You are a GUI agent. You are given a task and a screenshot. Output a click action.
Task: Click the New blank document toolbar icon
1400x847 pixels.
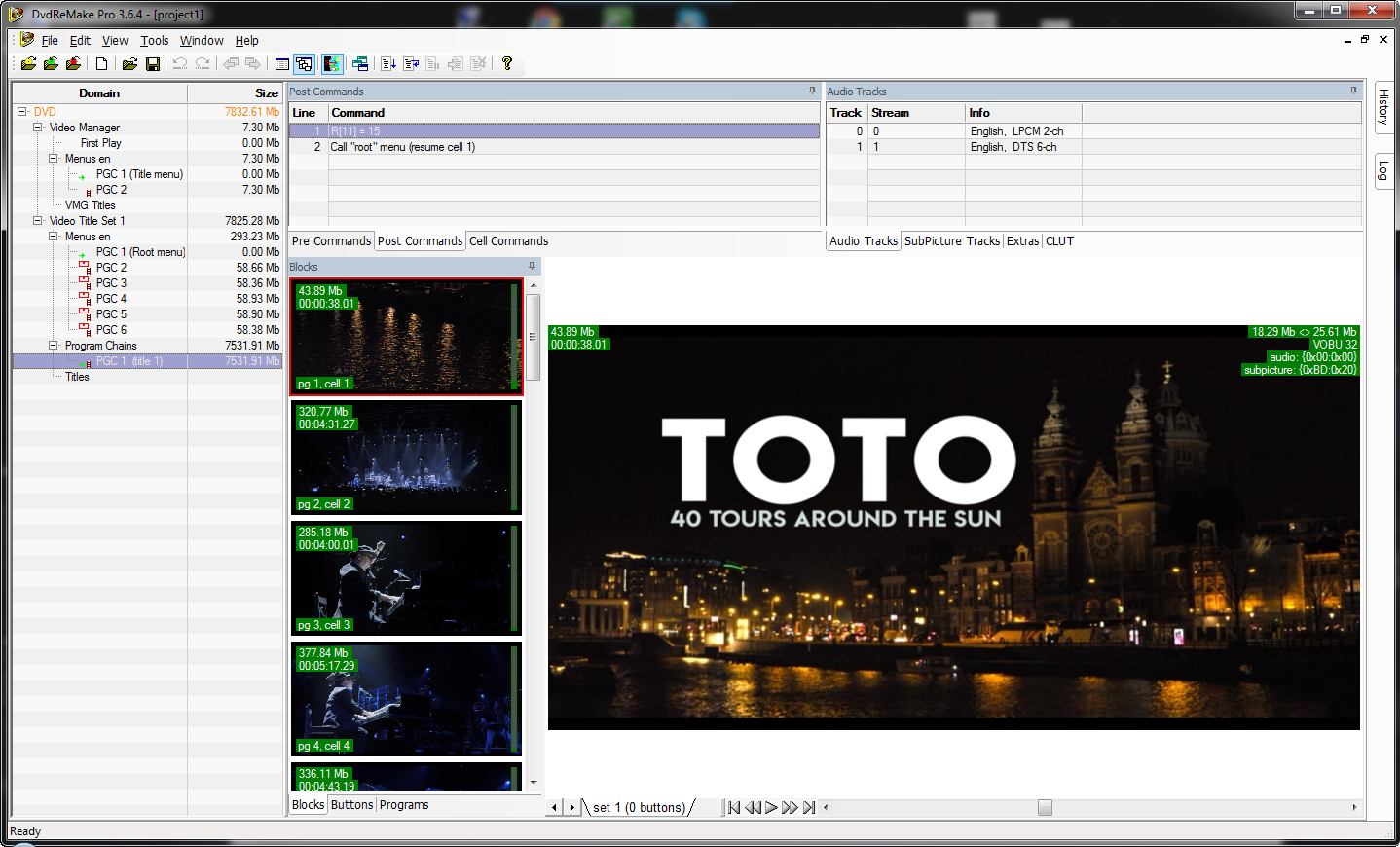click(101, 64)
